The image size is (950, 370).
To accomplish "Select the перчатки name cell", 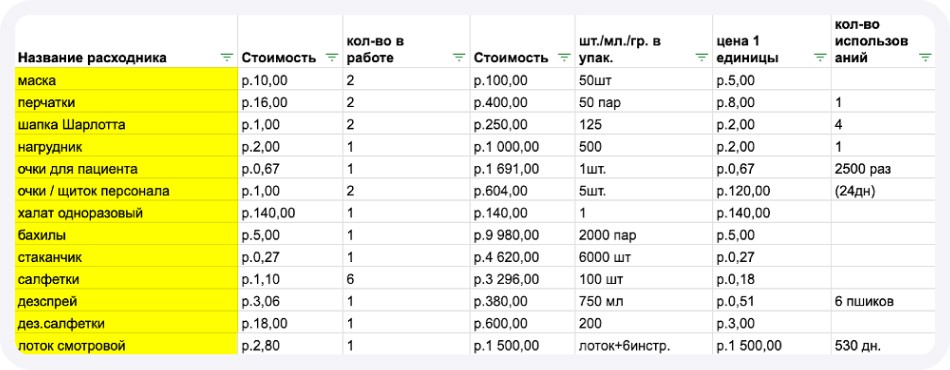I will click(x=126, y=102).
